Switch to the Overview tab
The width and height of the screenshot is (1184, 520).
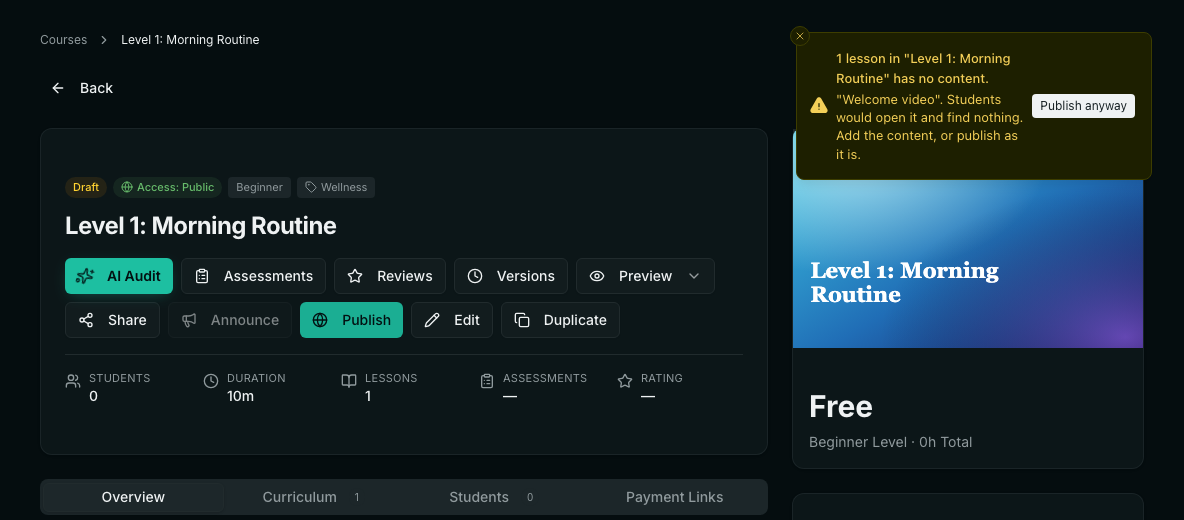coord(133,497)
